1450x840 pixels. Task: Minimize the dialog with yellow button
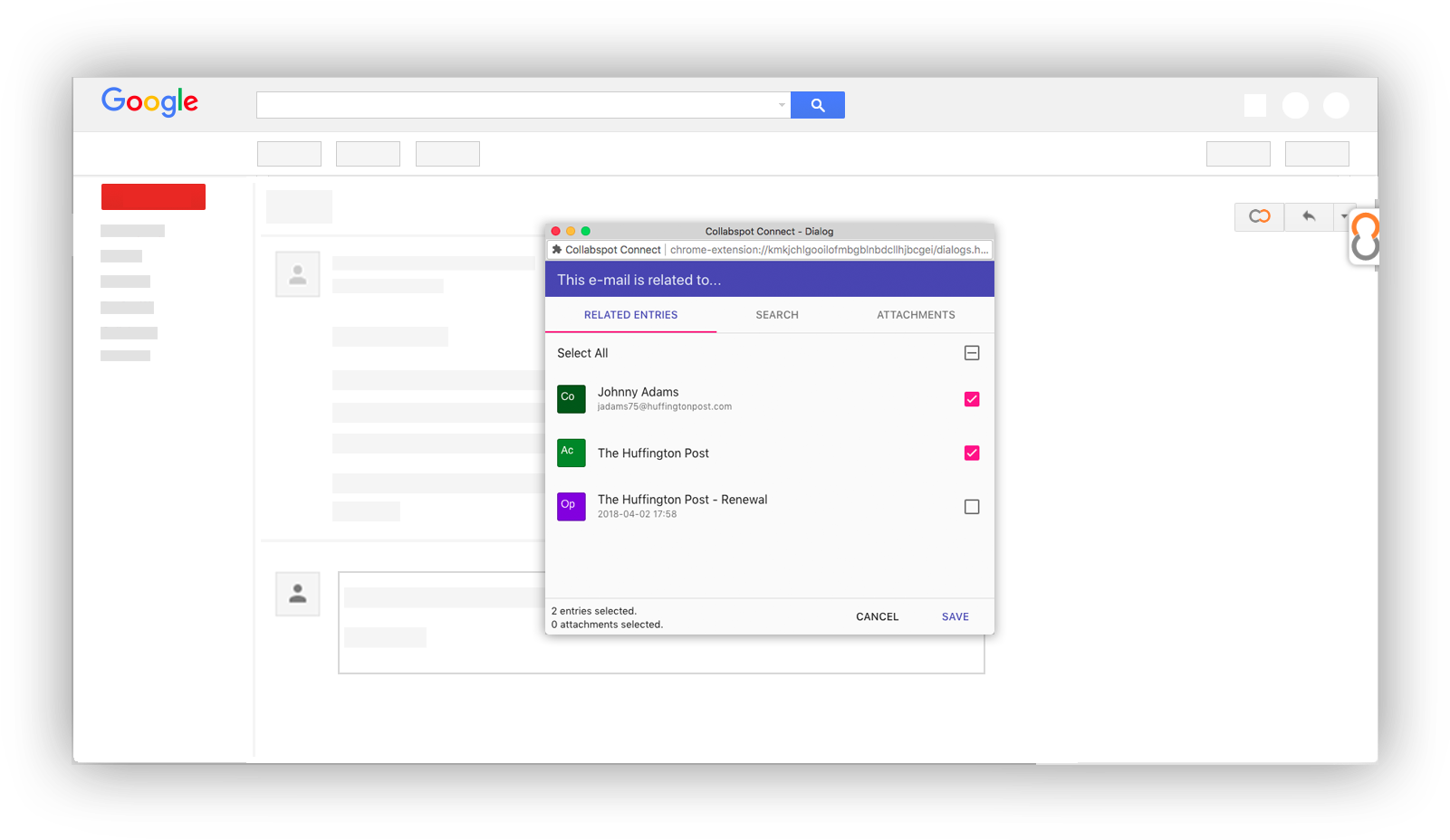tap(571, 231)
